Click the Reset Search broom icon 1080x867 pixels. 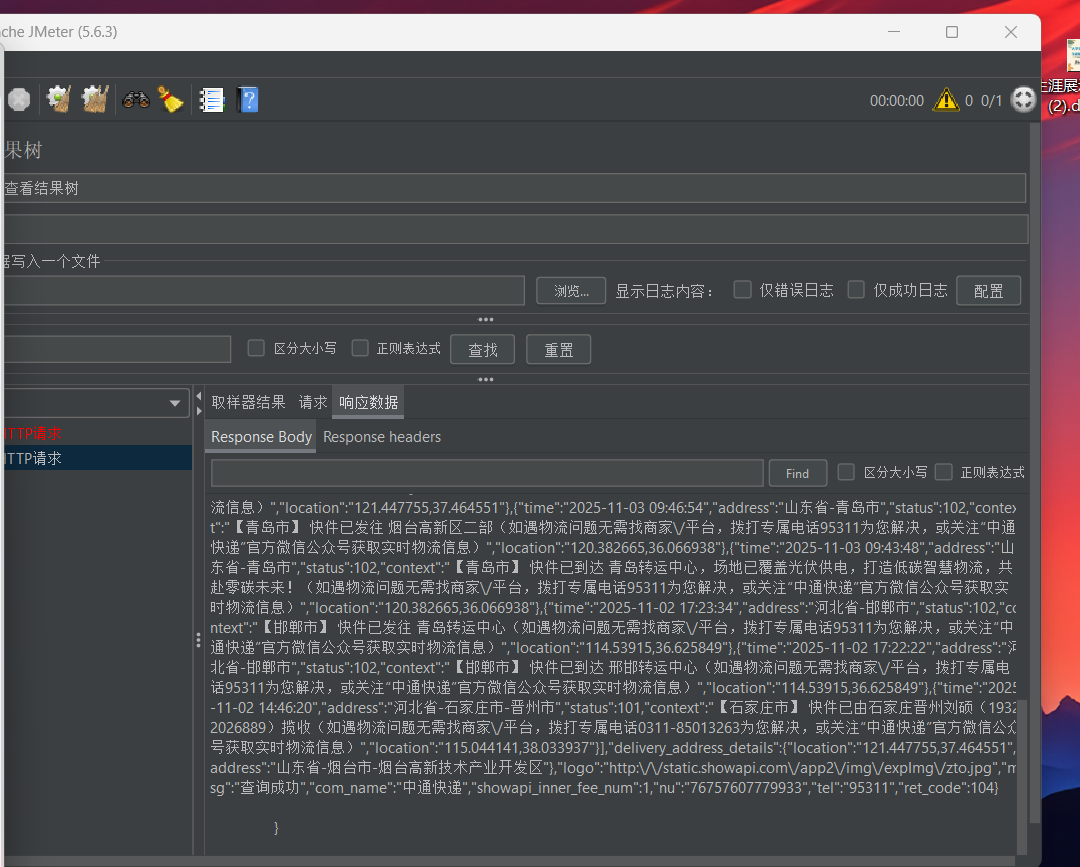click(171, 100)
